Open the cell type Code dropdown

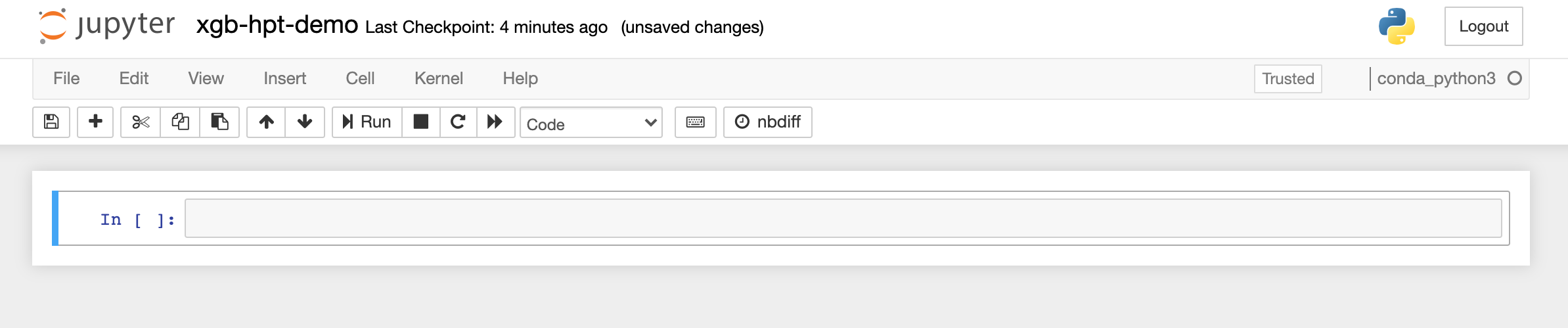pyautogui.click(x=591, y=123)
